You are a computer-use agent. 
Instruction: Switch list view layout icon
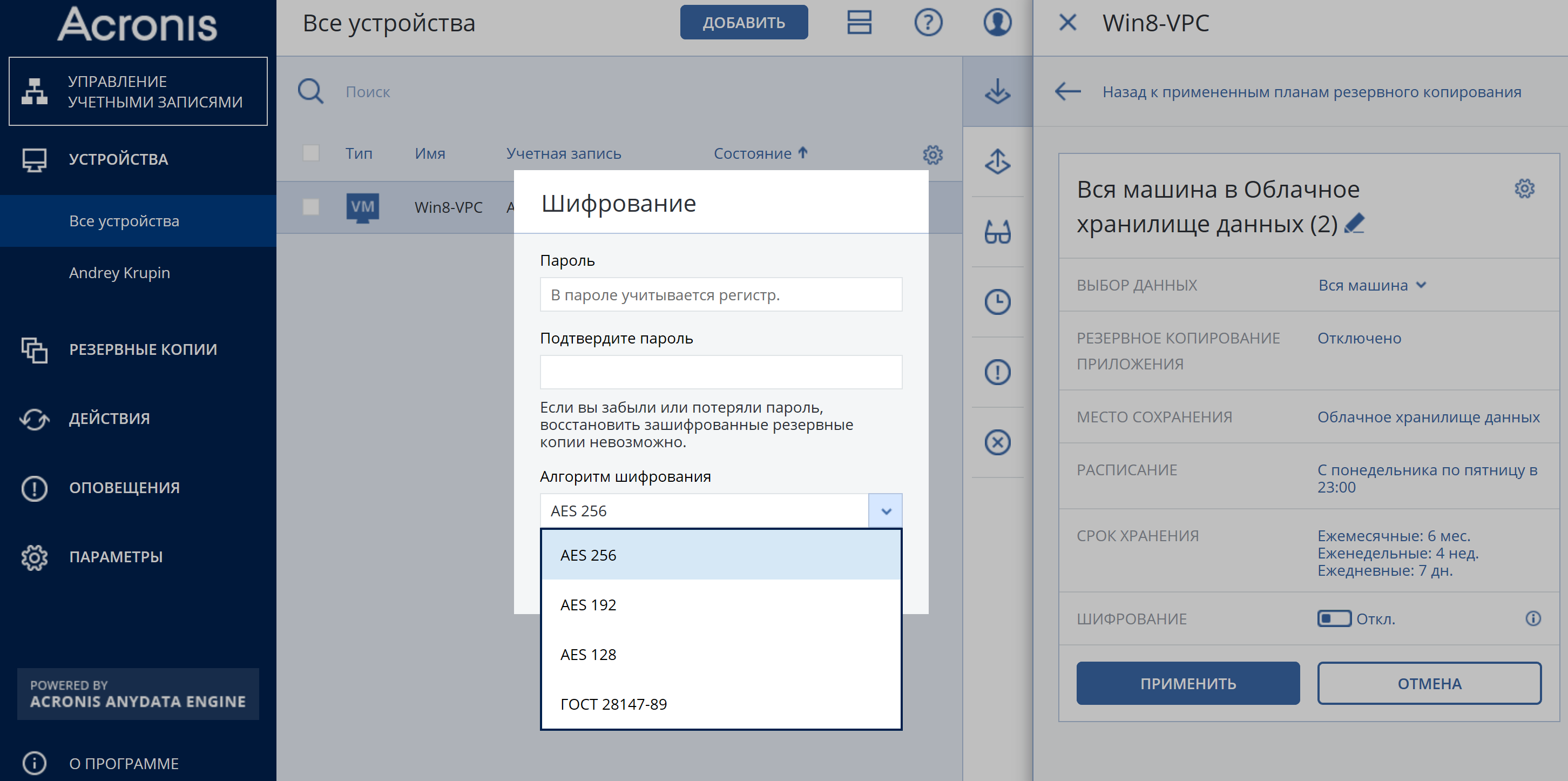(859, 23)
